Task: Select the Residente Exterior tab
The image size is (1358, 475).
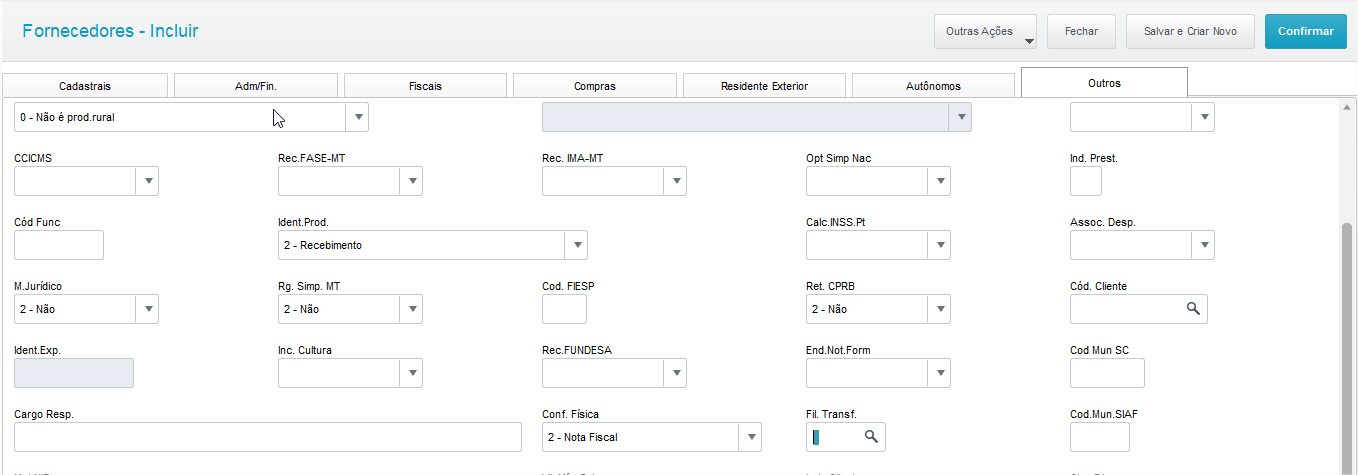Action: point(764,86)
